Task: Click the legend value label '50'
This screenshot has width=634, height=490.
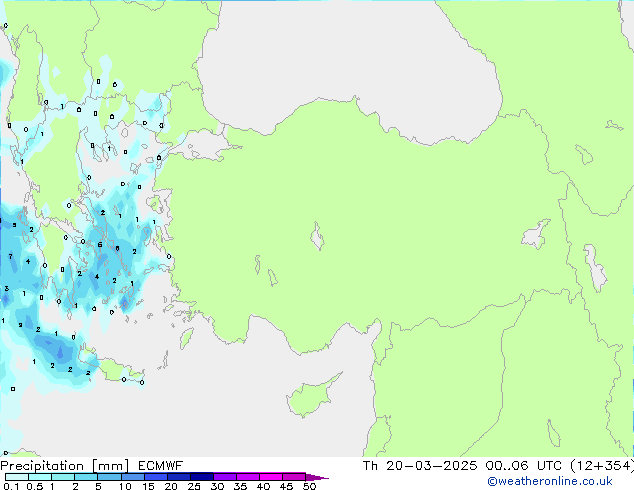Action: pyautogui.click(x=309, y=486)
